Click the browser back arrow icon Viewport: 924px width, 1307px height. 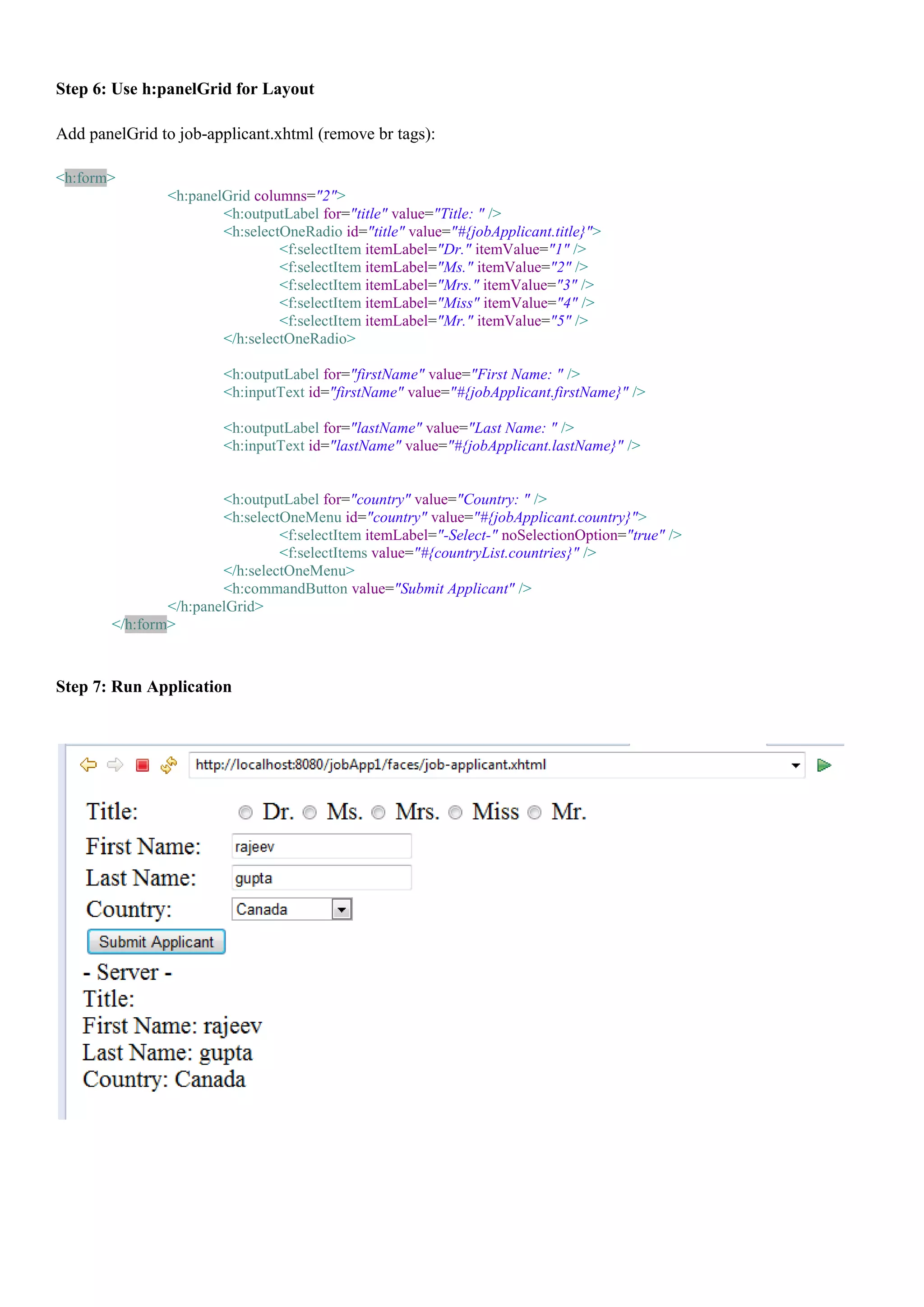(x=88, y=765)
